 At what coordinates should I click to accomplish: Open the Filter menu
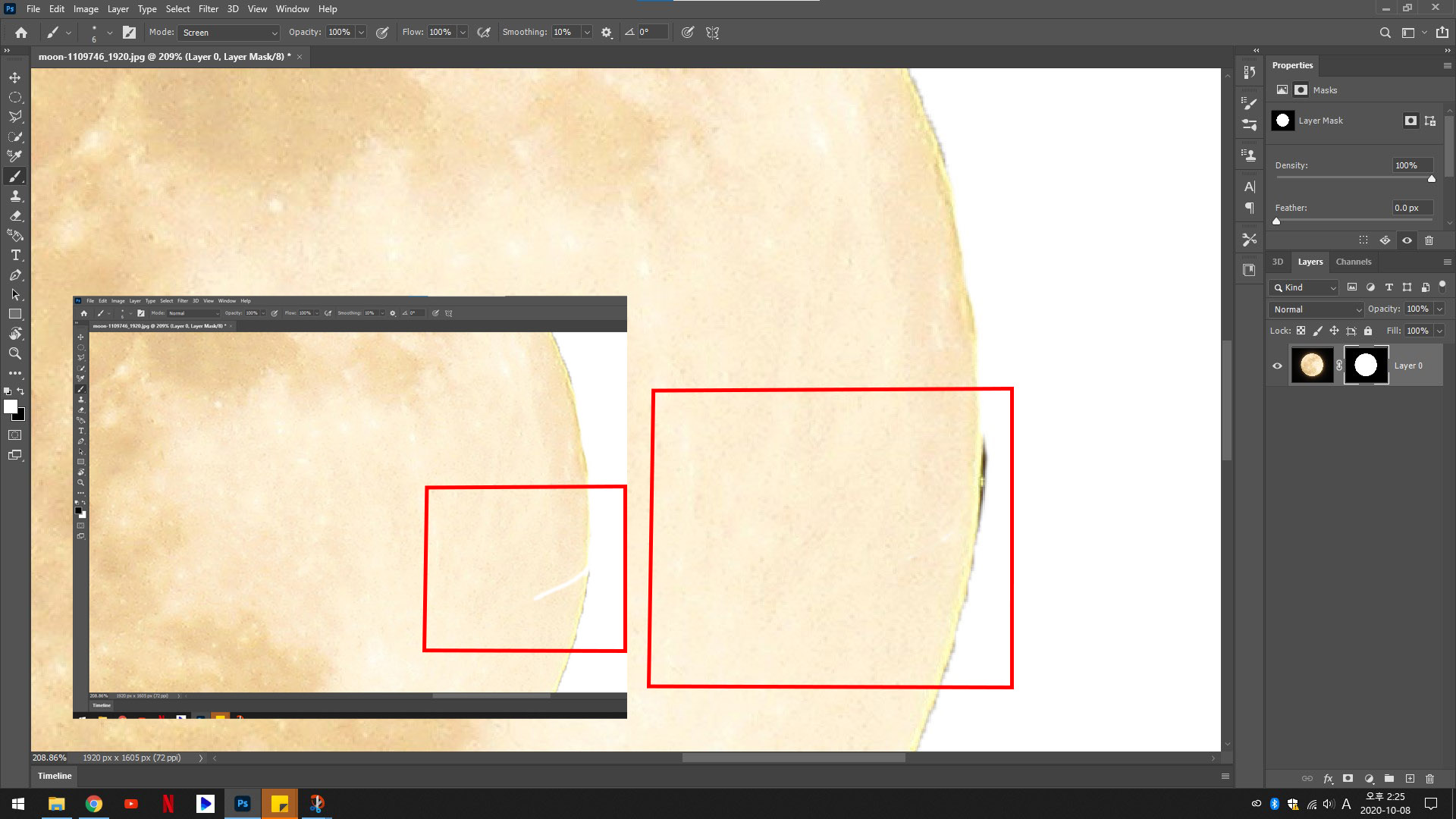(x=208, y=9)
